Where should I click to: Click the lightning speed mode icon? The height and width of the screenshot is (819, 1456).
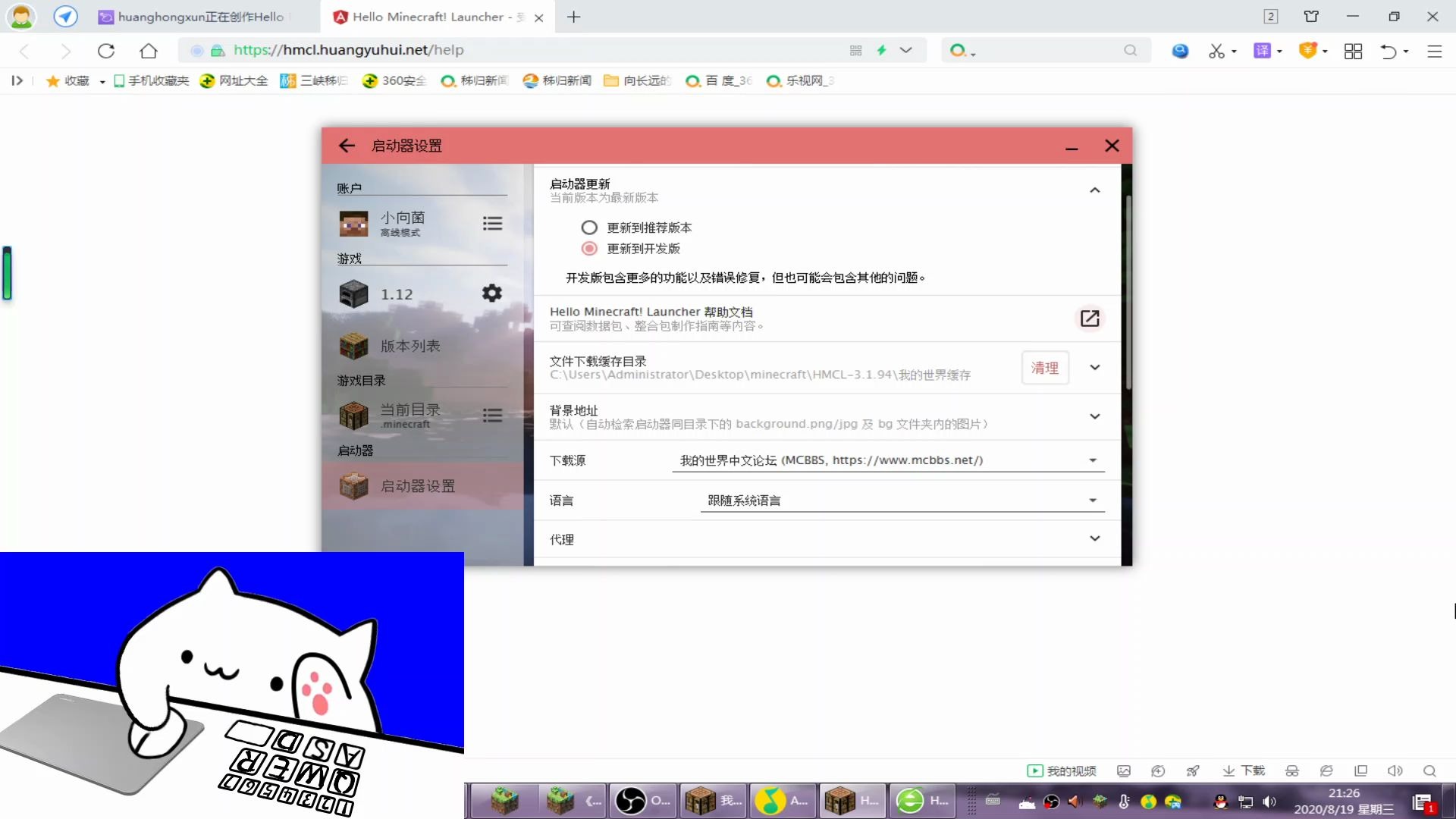(x=881, y=50)
